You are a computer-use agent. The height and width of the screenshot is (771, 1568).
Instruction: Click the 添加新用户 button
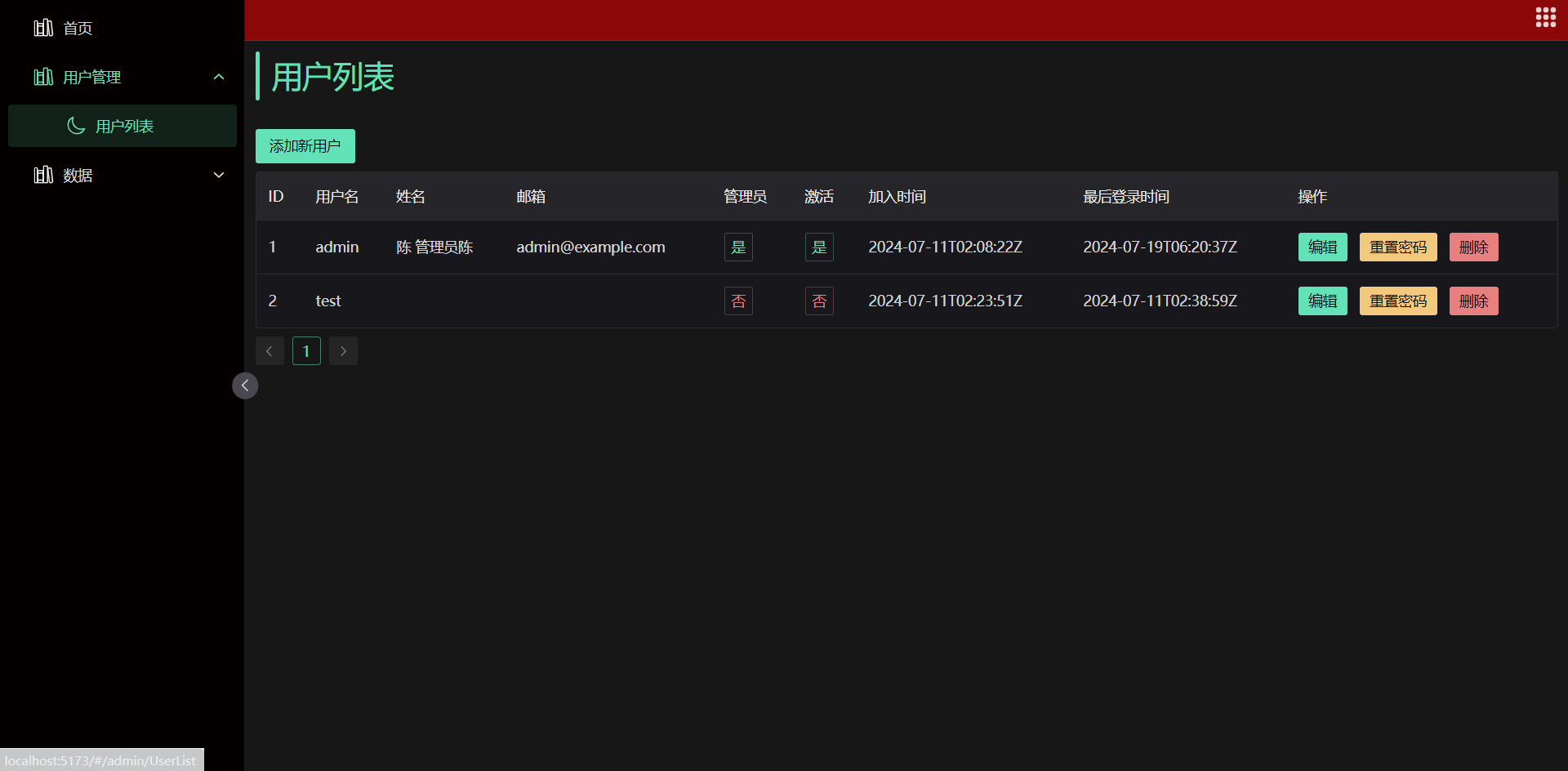[305, 146]
